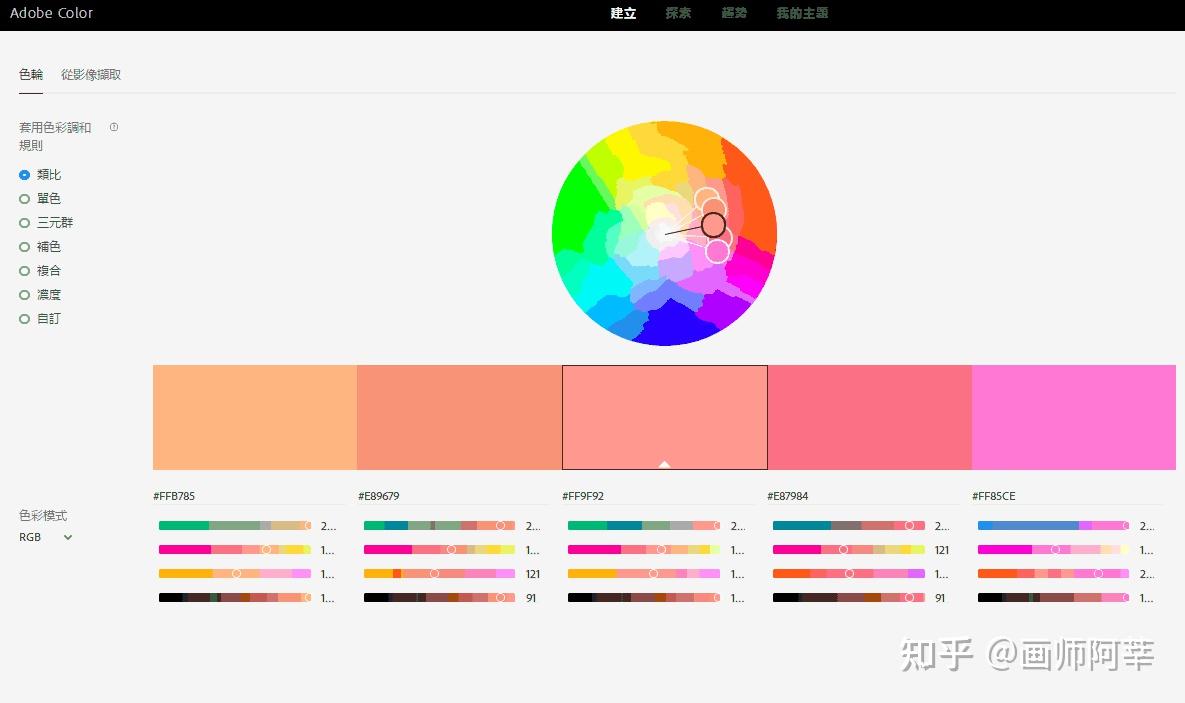Image resolution: width=1185 pixels, height=703 pixels.
Task: Select the 類比 harmony rule
Action: pyautogui.click(x=40, y=175)
